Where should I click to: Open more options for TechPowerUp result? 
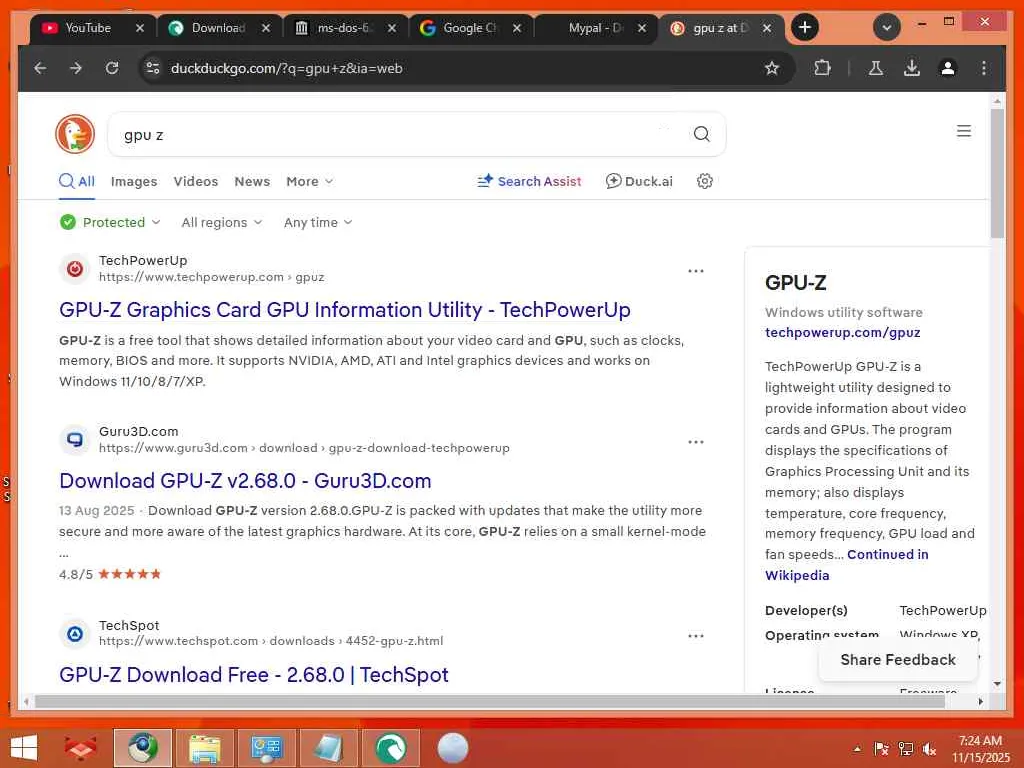point(696,270)
